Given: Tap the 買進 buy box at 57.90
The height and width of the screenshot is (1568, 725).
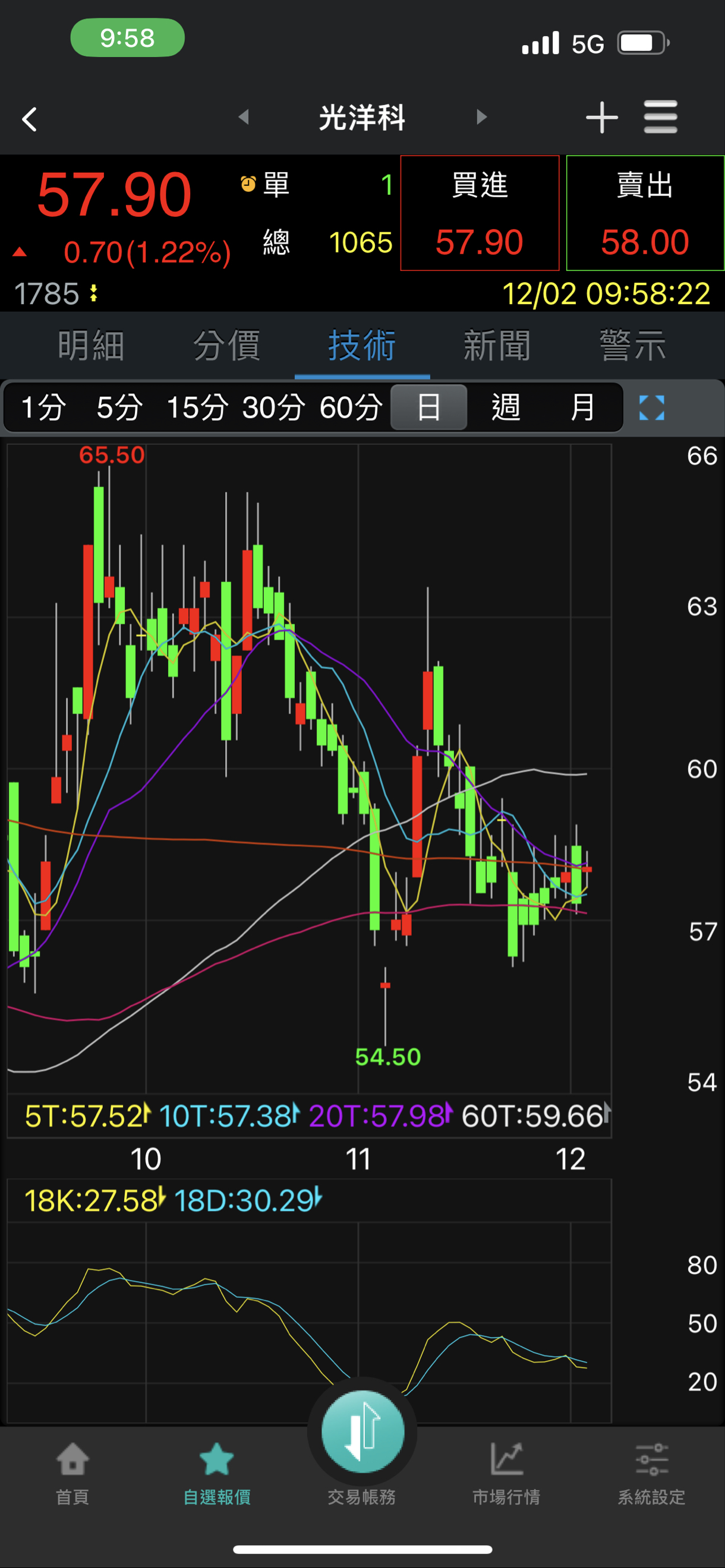Looking at the screenshot, I should point(480,213).
